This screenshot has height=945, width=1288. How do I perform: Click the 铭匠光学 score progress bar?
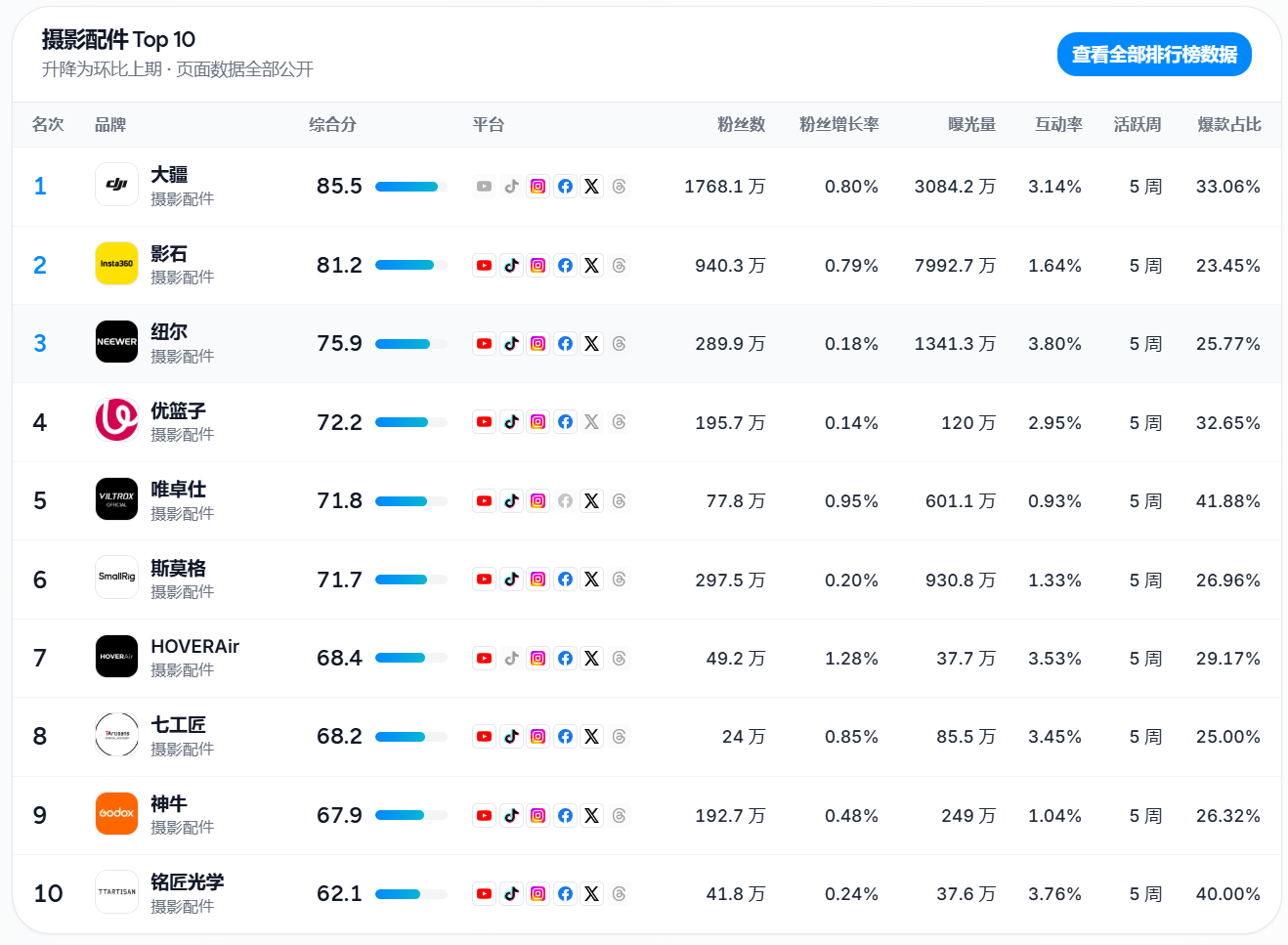tap(410, 894)
